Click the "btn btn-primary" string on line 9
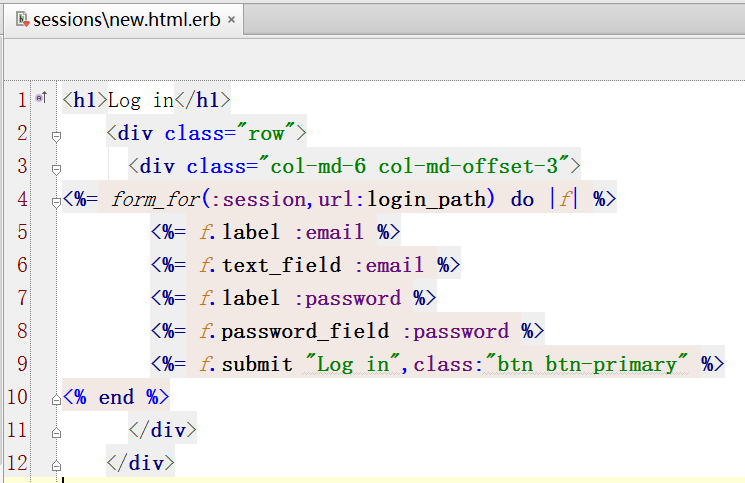Image resolution: width=745 pixels, height=483 pixels. pos(586,364)
